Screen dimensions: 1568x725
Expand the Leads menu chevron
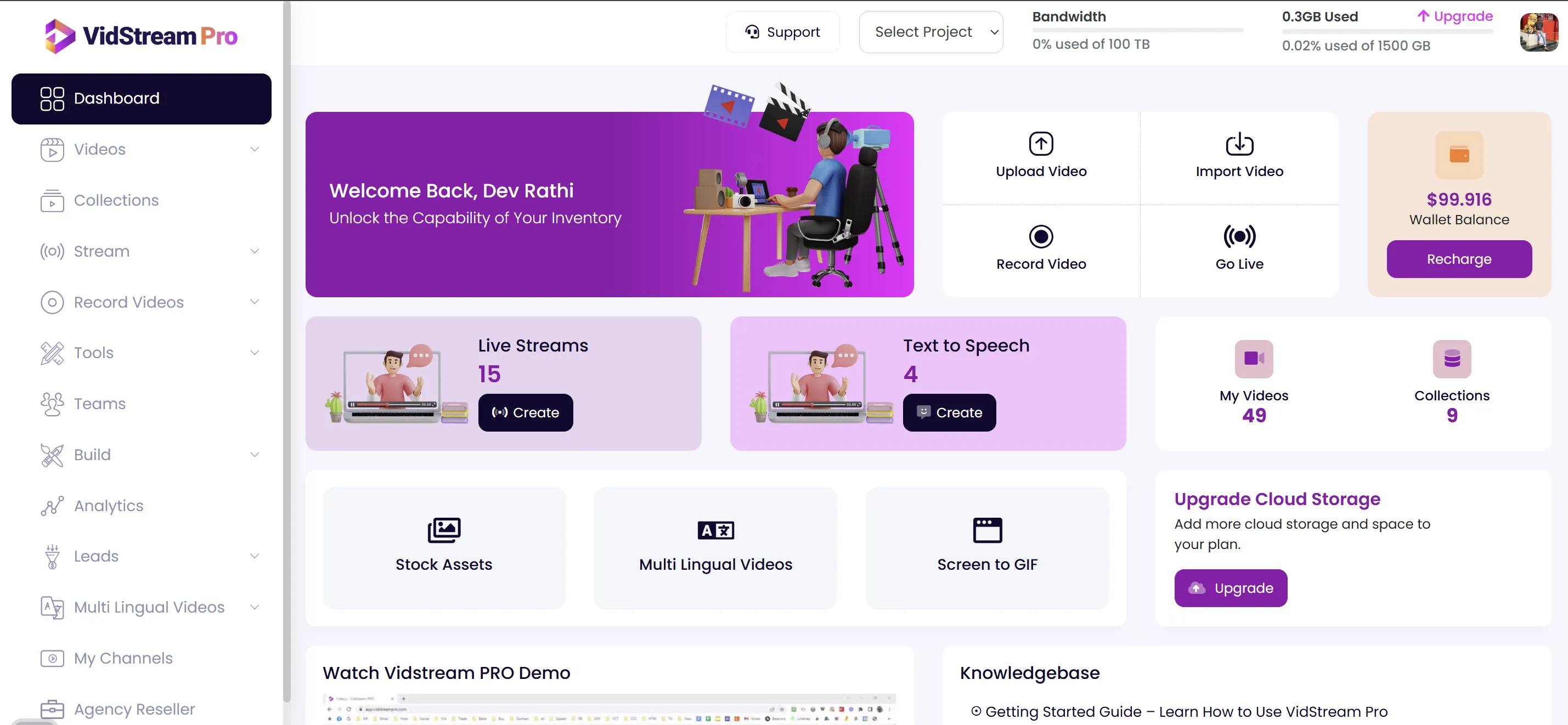[x=255, y=557]
